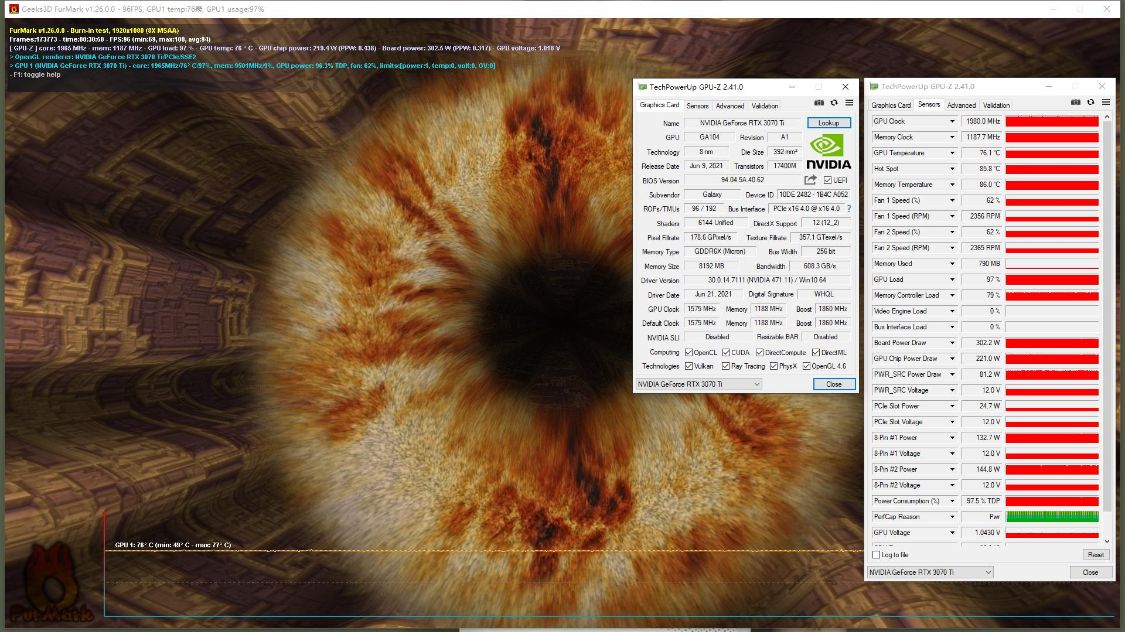Open the hamburger menu in GPU-Z Graphics Card window
The image size is (1125, 632).
(x=849, y=103)
